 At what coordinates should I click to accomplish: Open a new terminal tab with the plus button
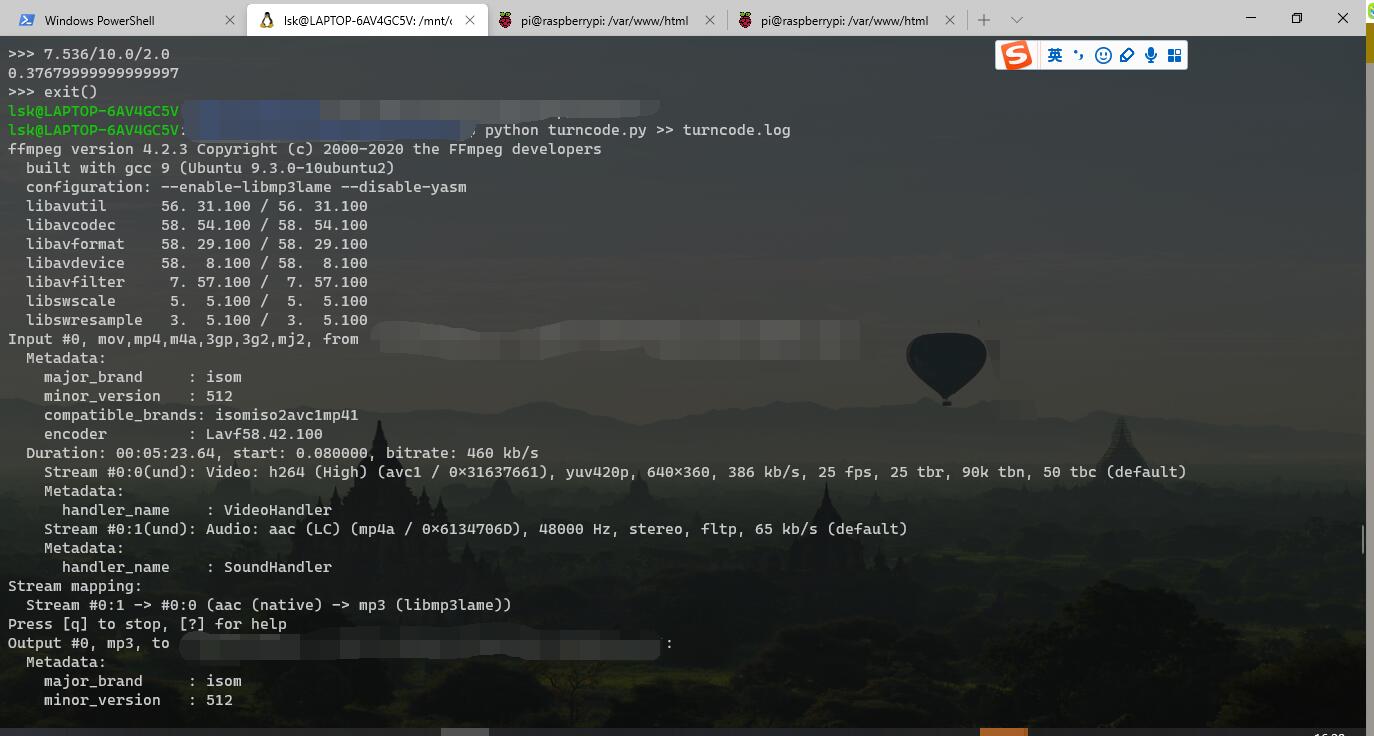tap(984, 20)
